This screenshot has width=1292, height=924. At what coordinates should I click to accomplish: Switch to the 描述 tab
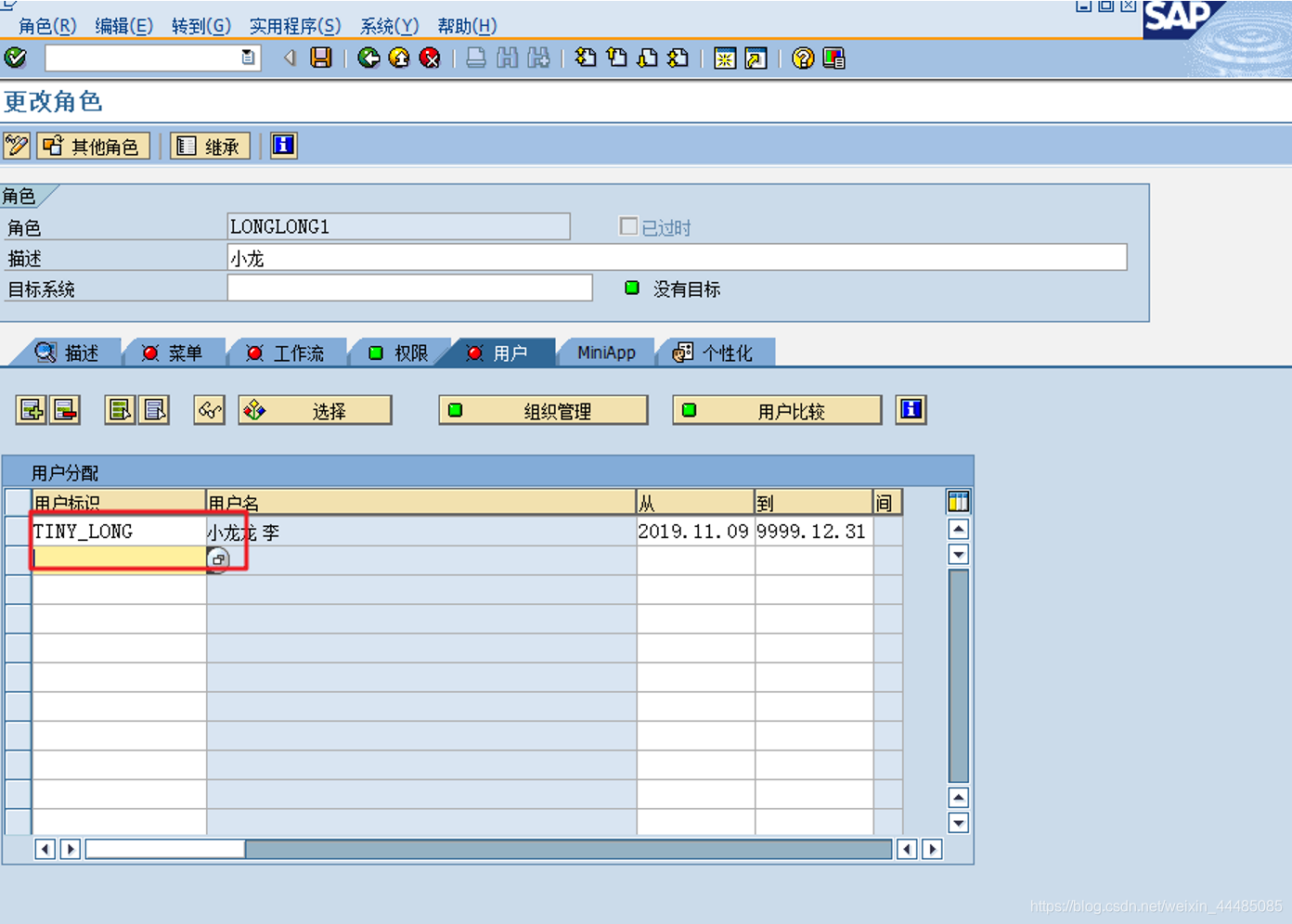pos(67,353)
